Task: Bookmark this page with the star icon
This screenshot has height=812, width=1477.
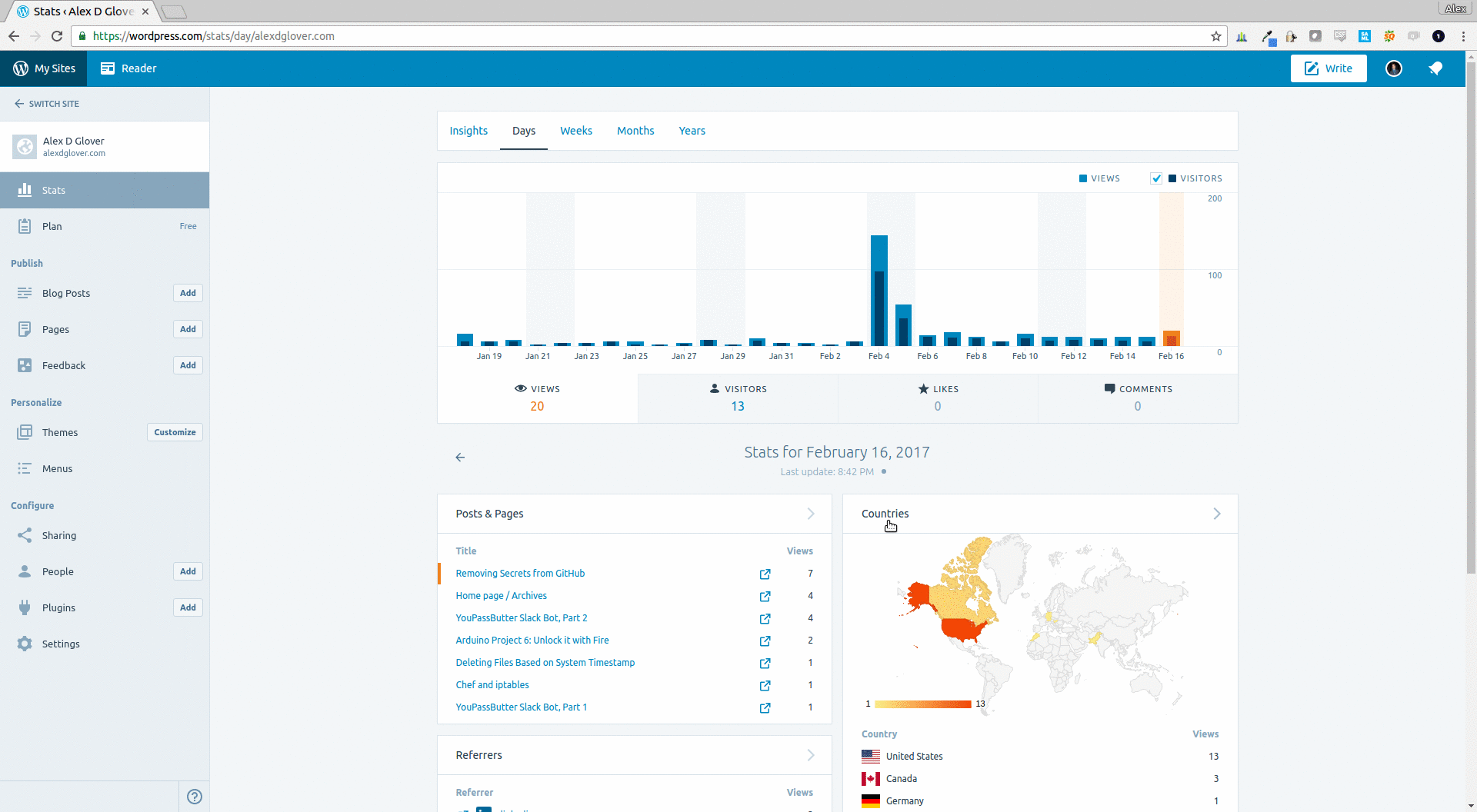Action: pos(1215,36)
